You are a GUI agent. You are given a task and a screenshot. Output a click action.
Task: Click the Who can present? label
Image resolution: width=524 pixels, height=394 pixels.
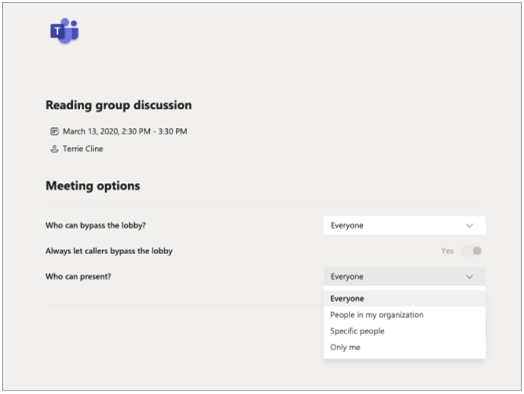[78, 276]
